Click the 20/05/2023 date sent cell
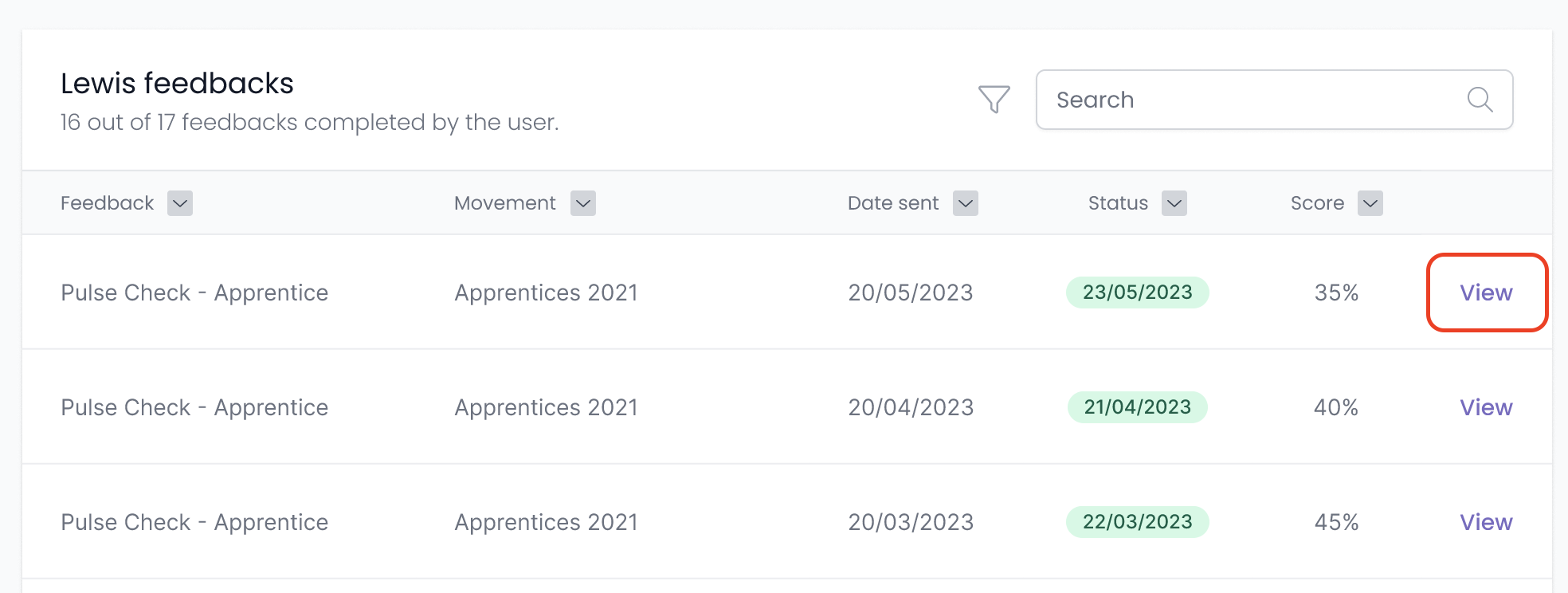This screenshot has height=593, width=1568. click(911, 293)
